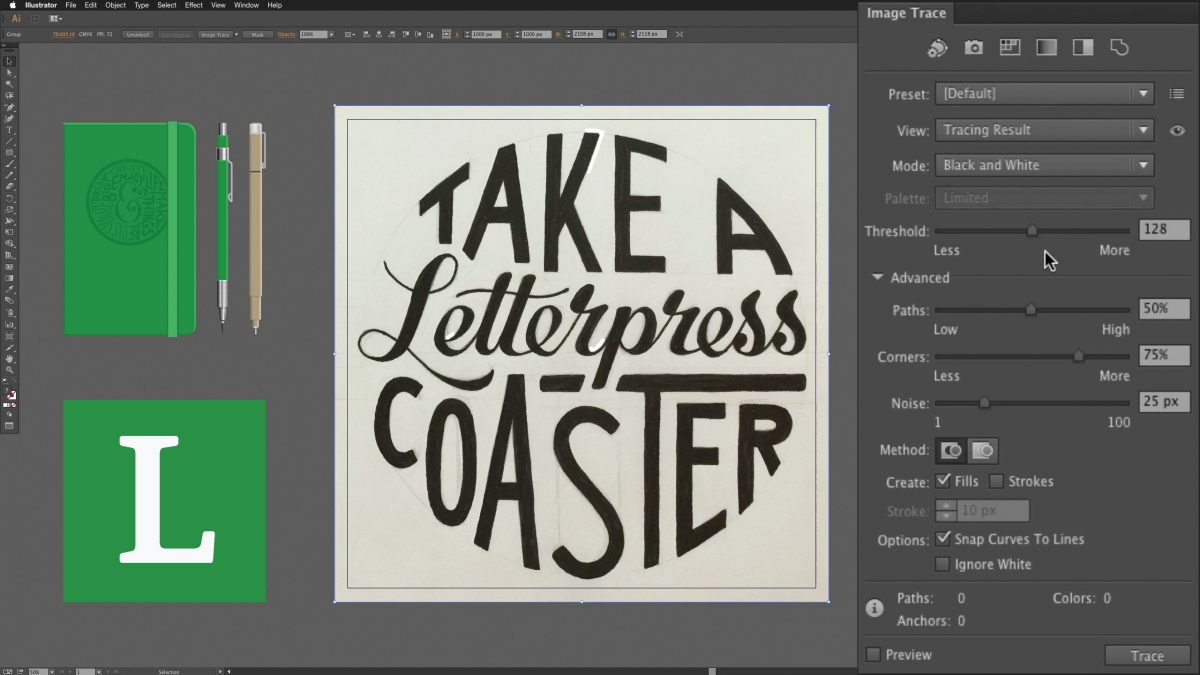Click the Black and White preset icon

[1082, 47]
